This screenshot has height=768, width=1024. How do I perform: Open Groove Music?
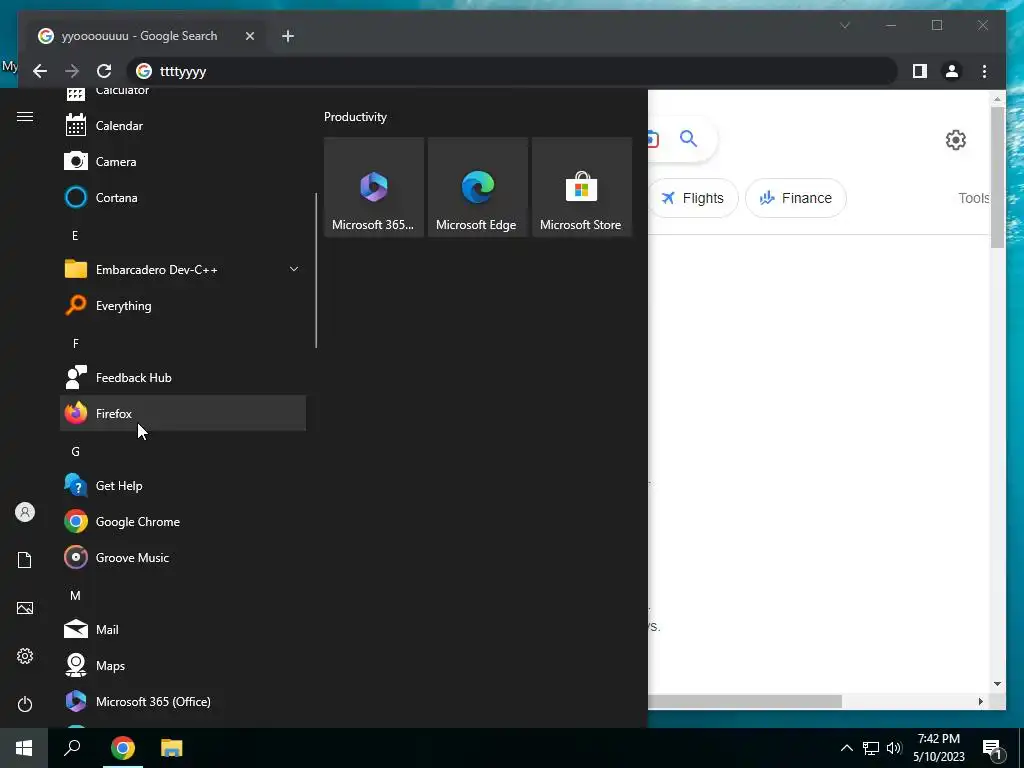pos(183,557)
